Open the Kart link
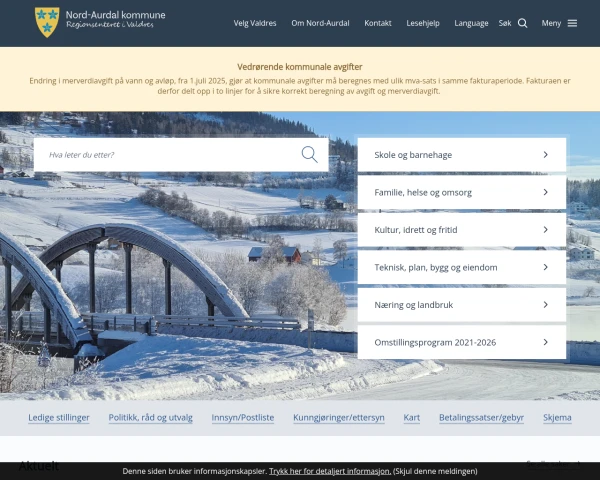600x480 pixels. (x=412, y=418)
